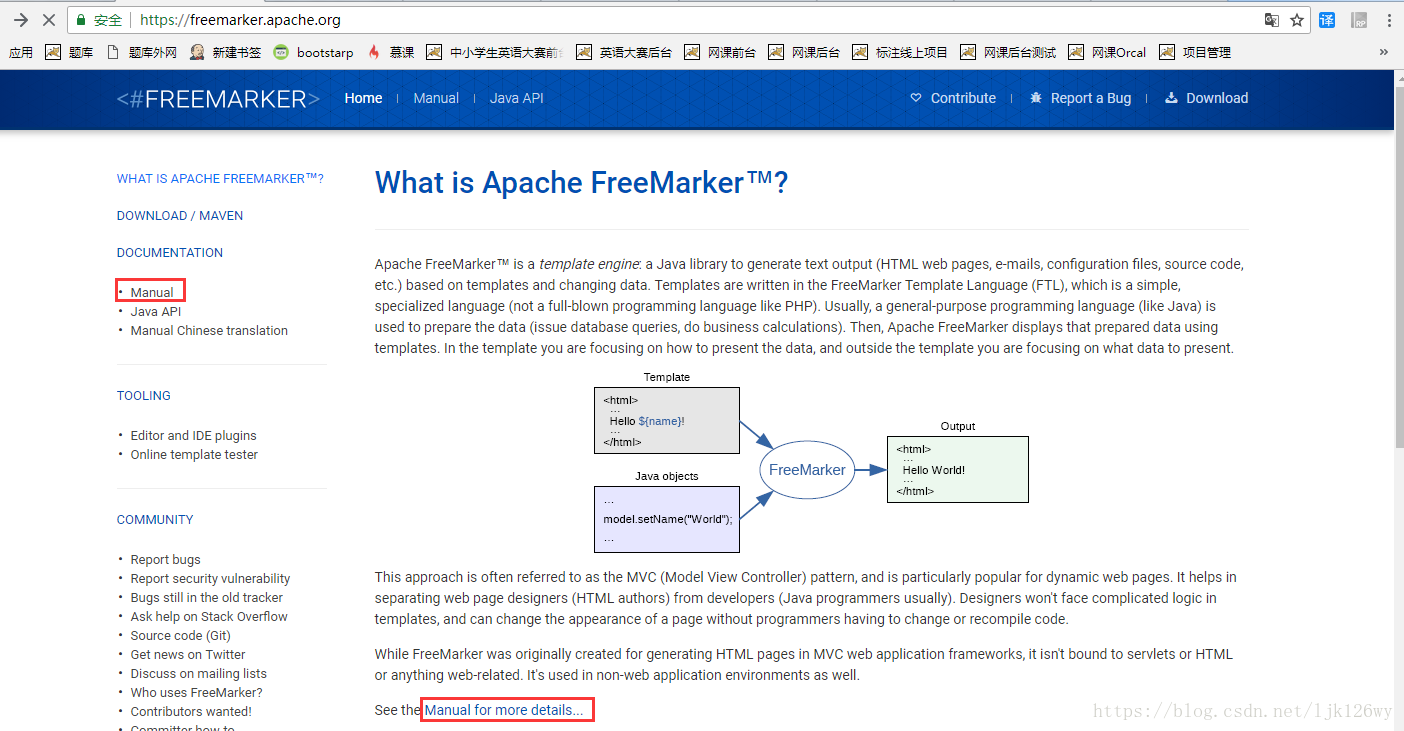
Task: Open the 中小学生英语大赛前台 bookmark
Action: [495, 53]
